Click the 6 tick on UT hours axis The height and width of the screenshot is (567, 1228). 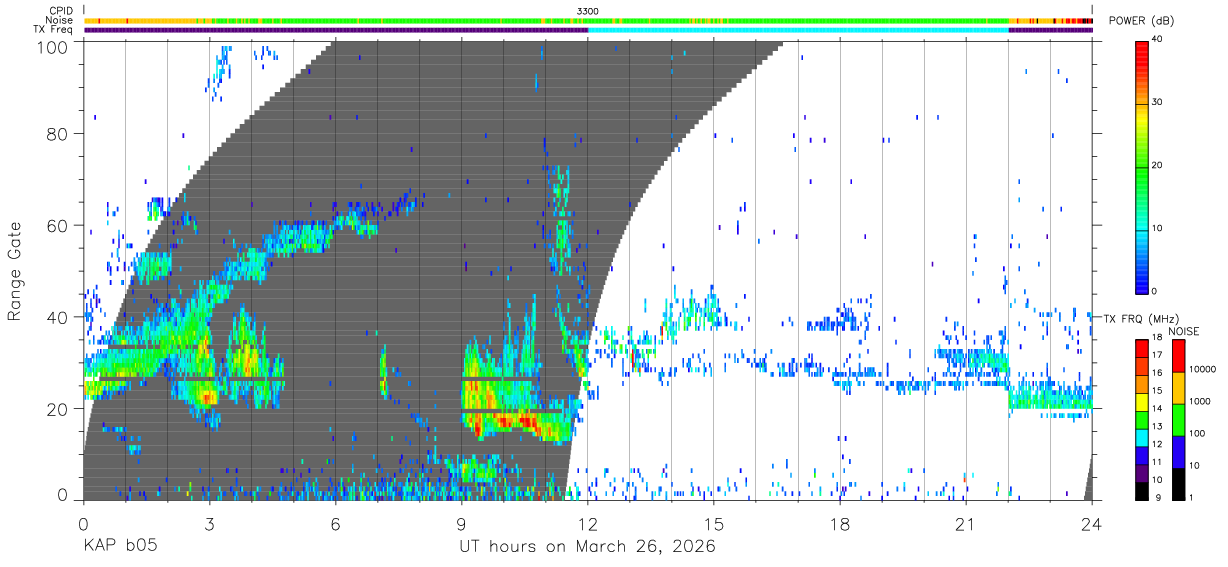[x=335, y=523]
